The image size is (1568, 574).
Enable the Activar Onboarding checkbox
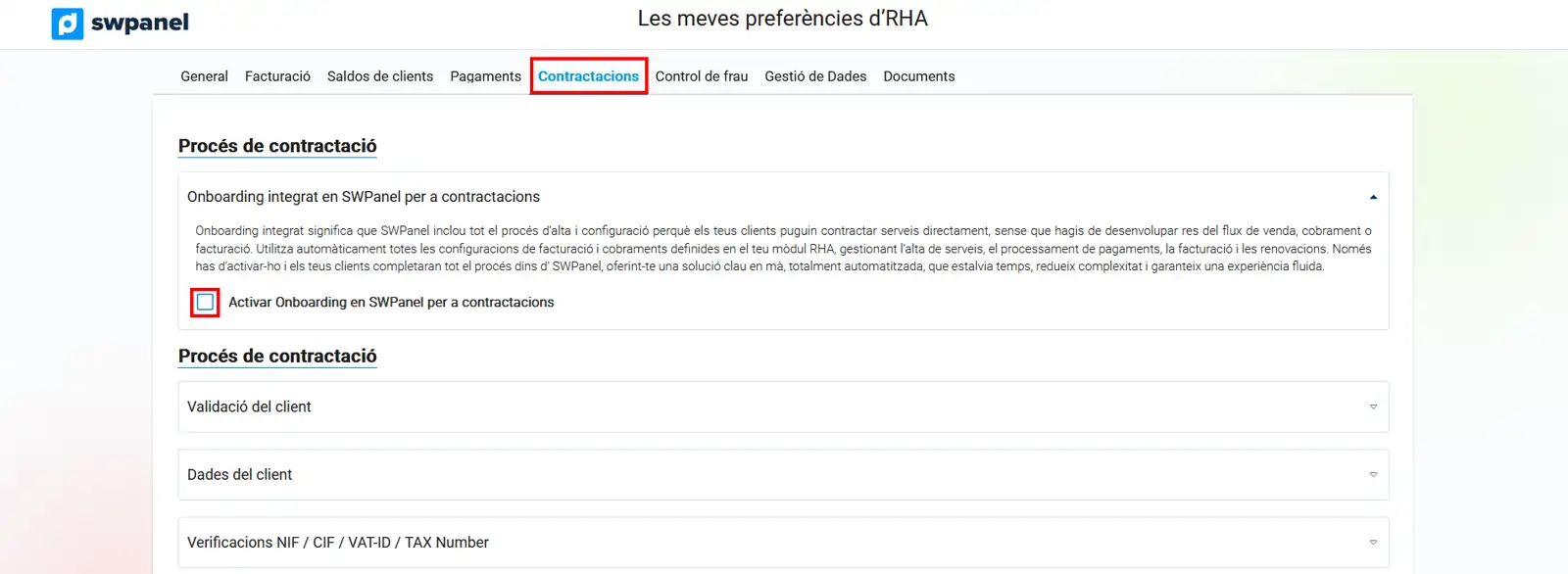(x=205, y=303)
